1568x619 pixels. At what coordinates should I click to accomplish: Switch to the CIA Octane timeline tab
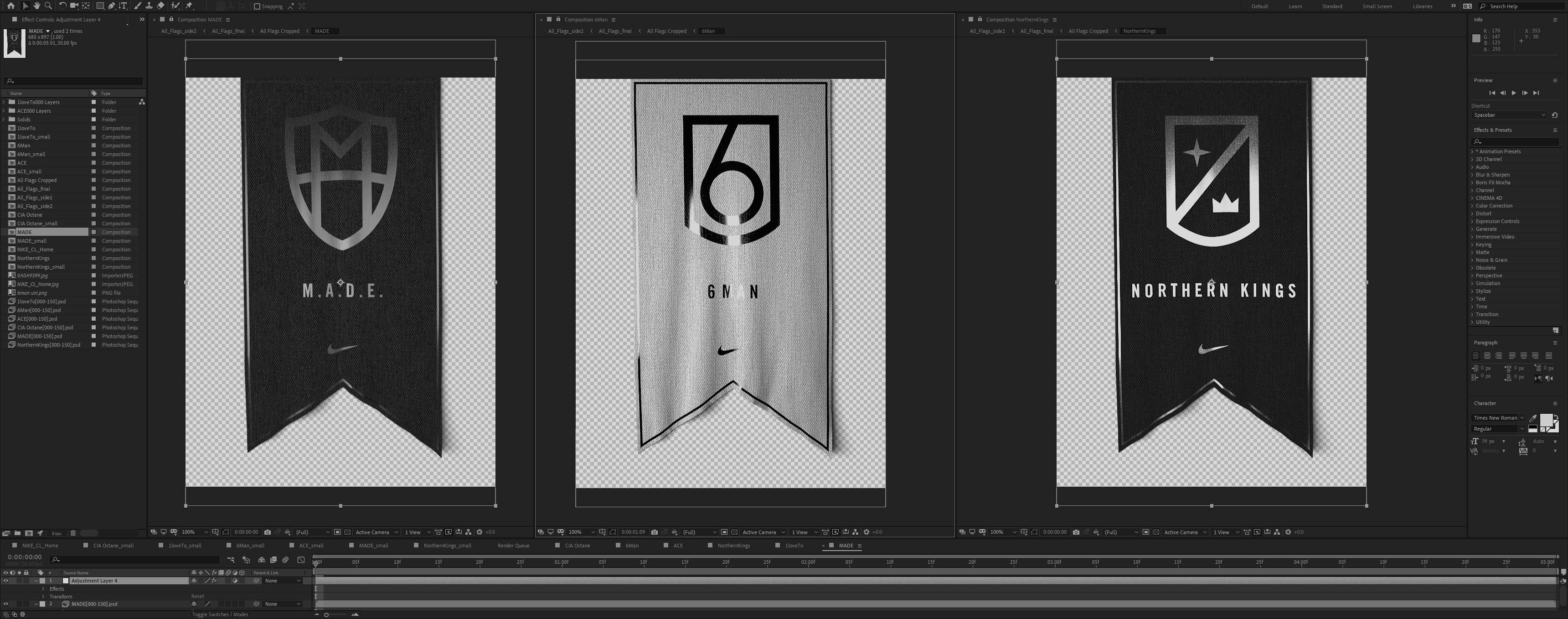click(577, 545)
